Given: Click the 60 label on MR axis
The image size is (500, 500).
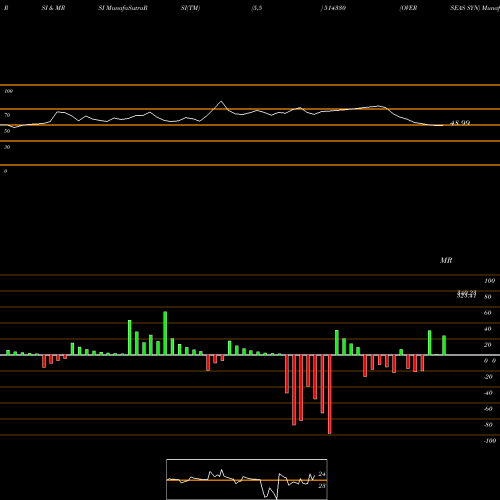Looking at the screenshot, I should 488,313.
